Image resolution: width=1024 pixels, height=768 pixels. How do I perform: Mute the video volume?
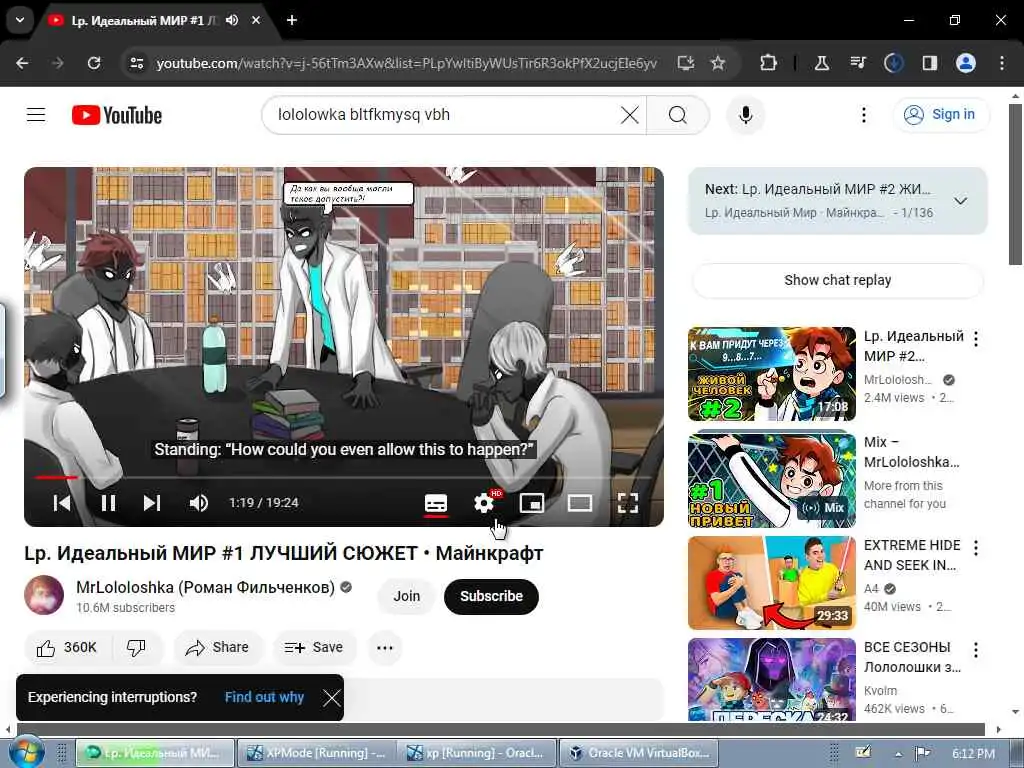[x=199, y=503]
